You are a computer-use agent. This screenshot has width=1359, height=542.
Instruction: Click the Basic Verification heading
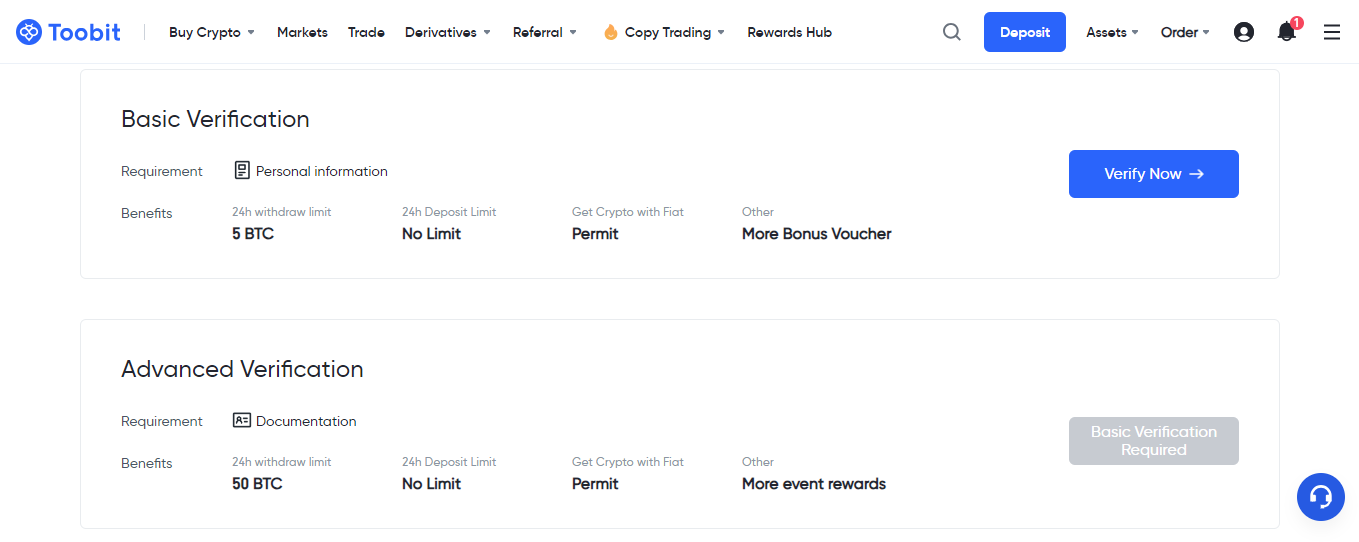click(x=215, y=119)
